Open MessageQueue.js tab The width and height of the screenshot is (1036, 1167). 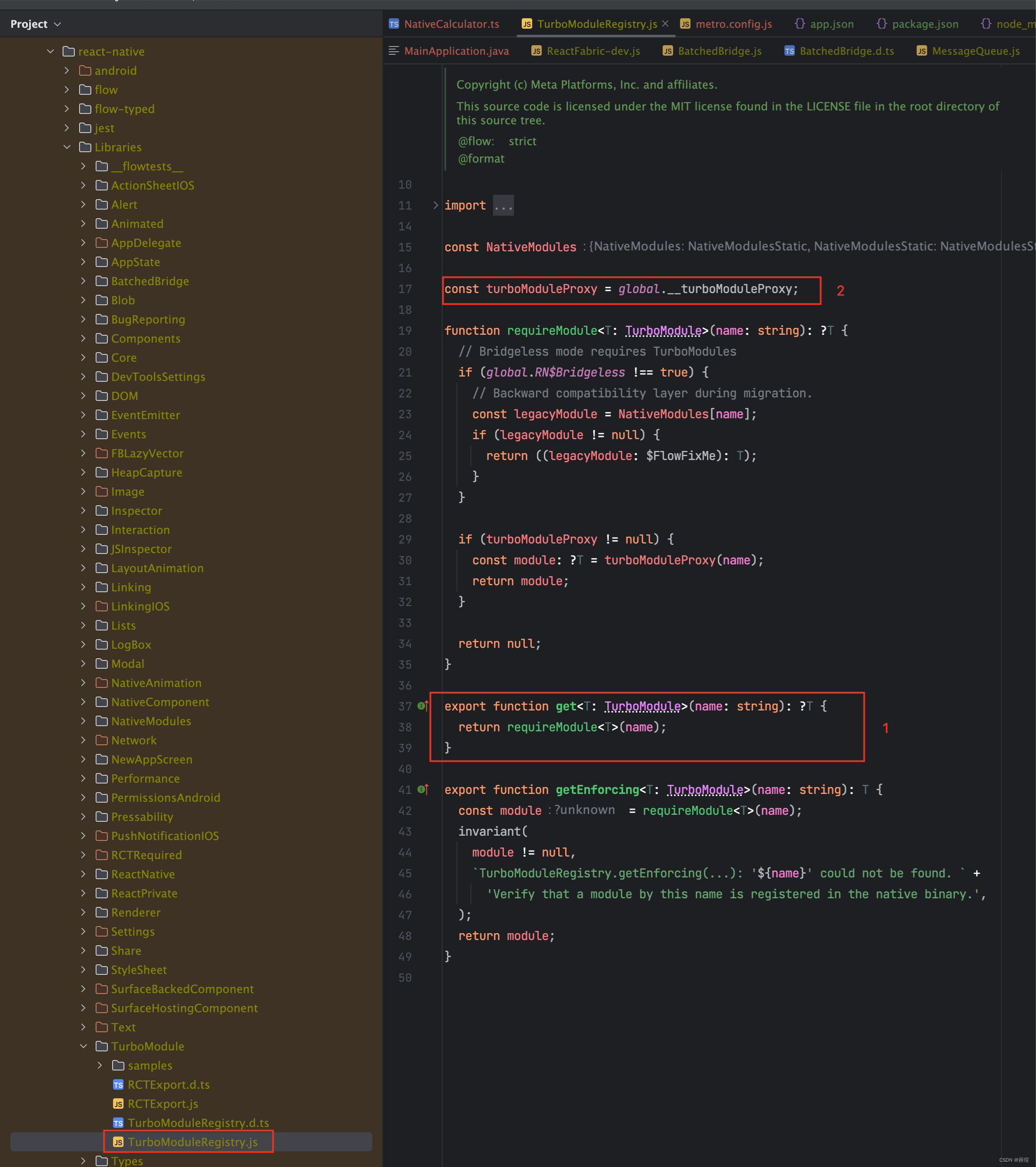pos(971,52)
